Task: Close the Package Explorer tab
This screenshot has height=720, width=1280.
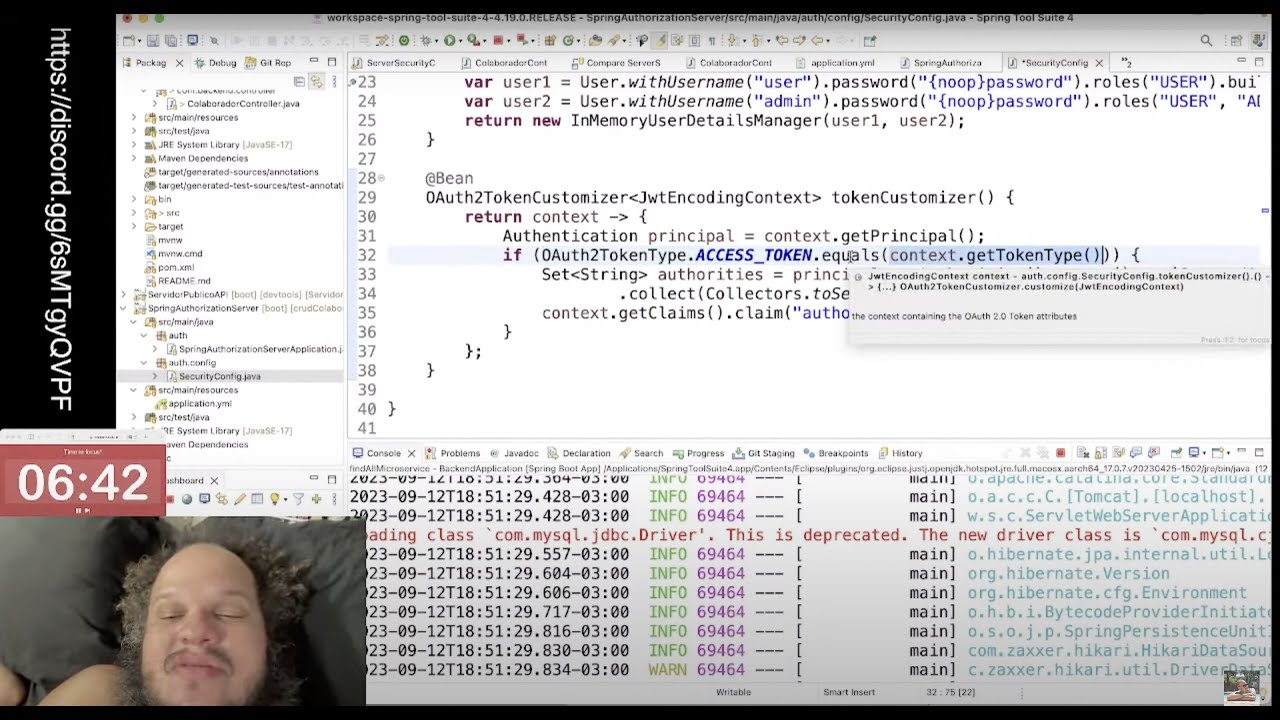Action: point(179,63)
